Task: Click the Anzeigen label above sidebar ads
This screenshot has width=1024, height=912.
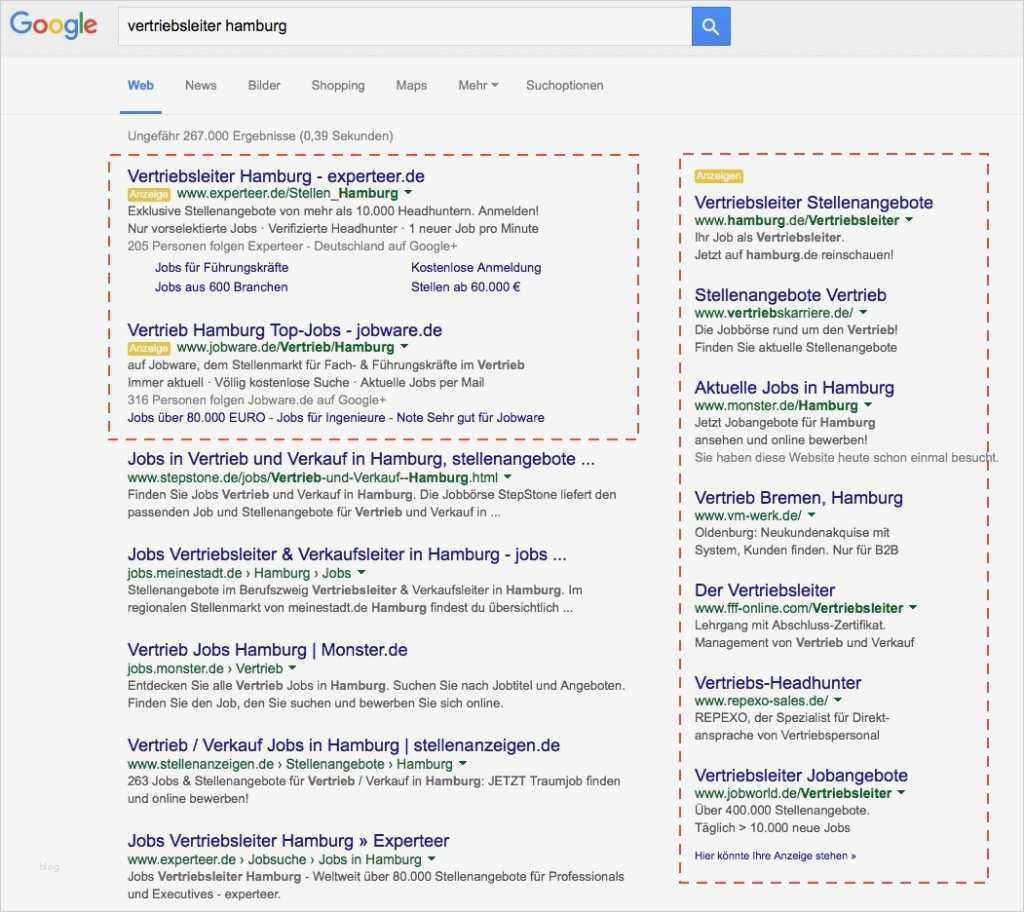Action: tap(718, 176)
